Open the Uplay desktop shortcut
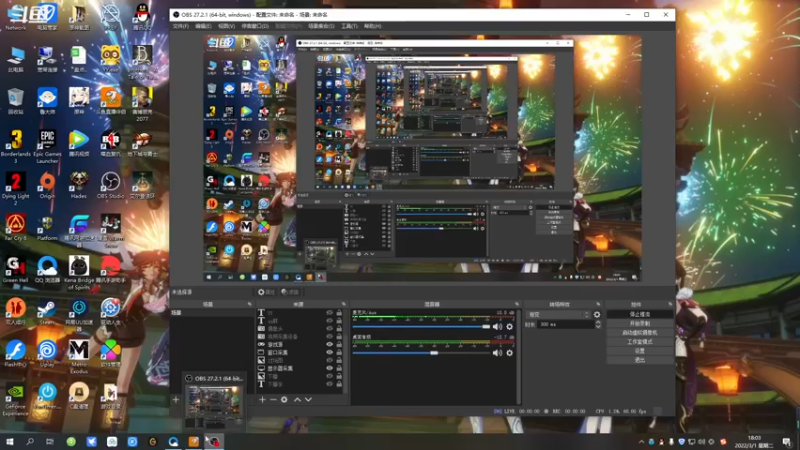Image resolution: width=800 pixels, height=450 pixels. click(x=47, y=354)
